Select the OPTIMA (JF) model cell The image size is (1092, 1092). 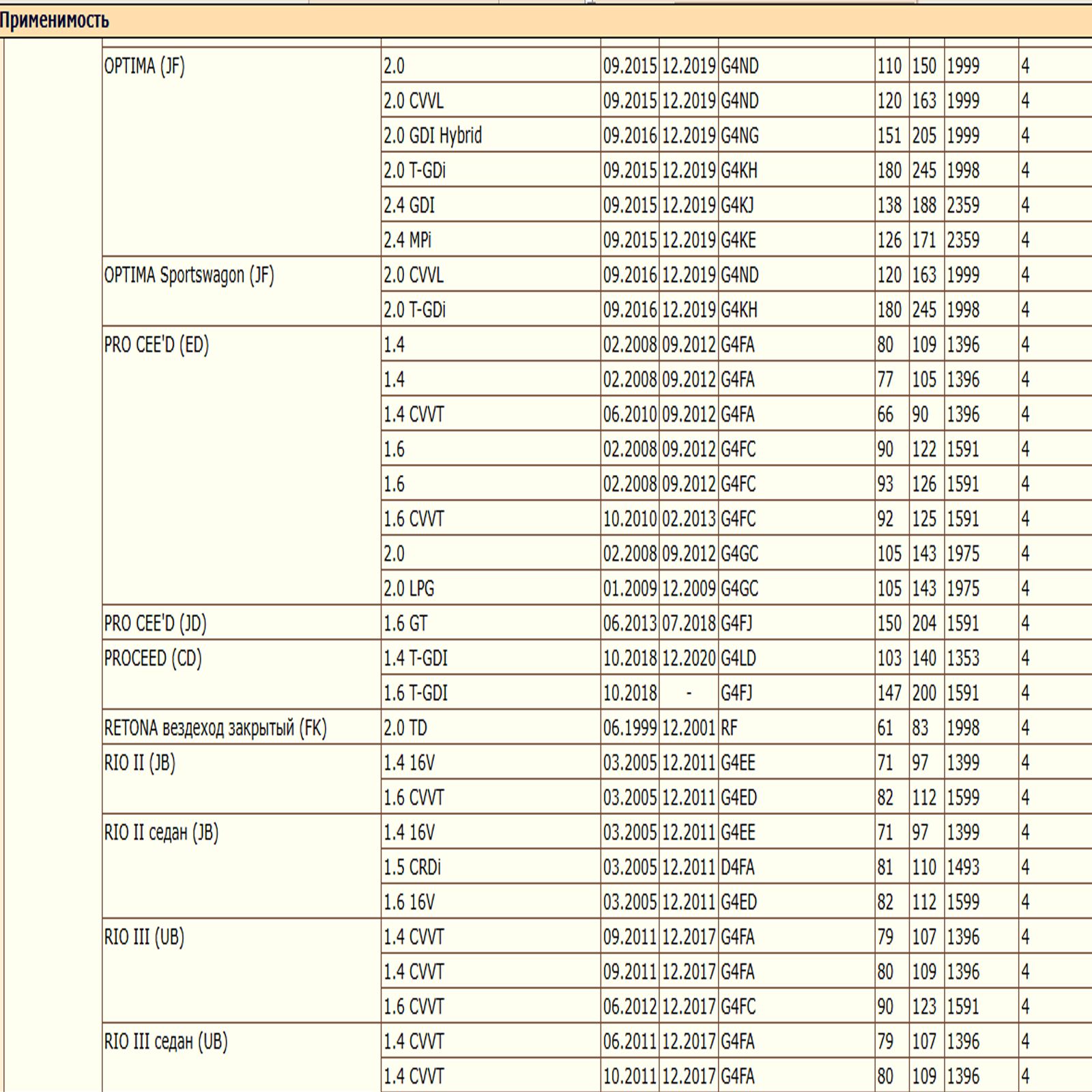[144, 66]
